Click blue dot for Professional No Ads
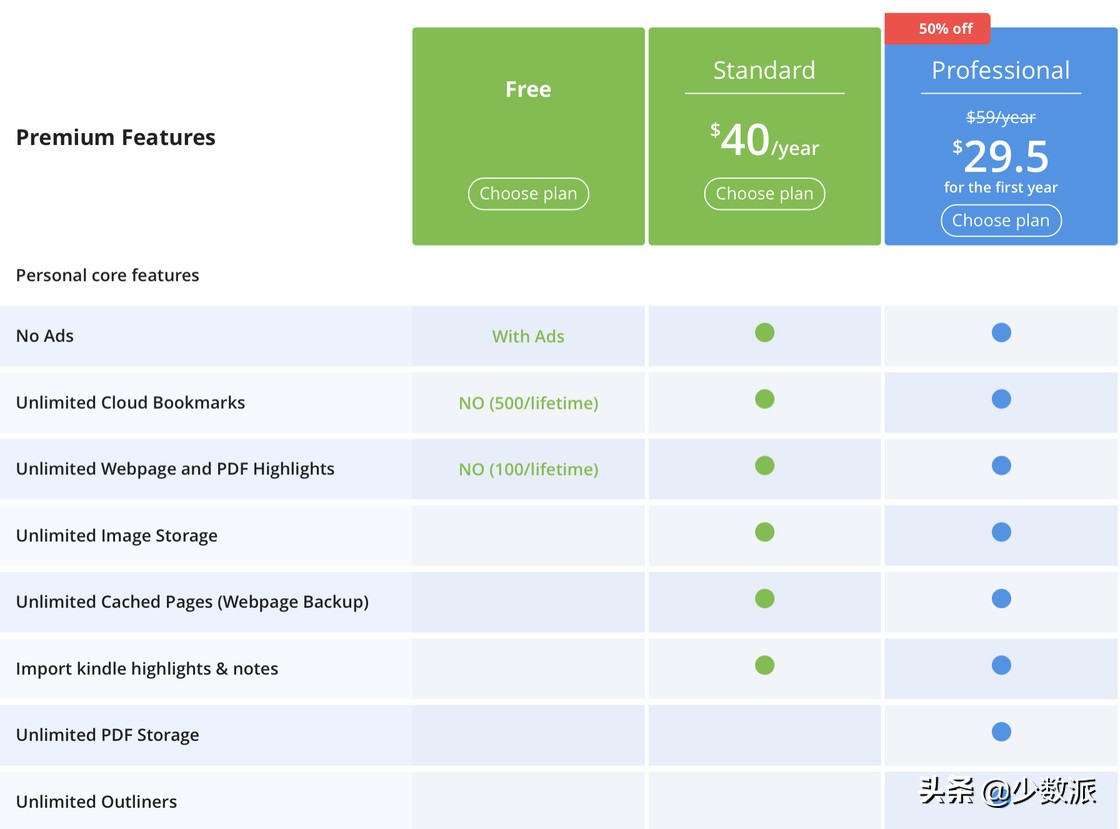 pos(1001,333)
